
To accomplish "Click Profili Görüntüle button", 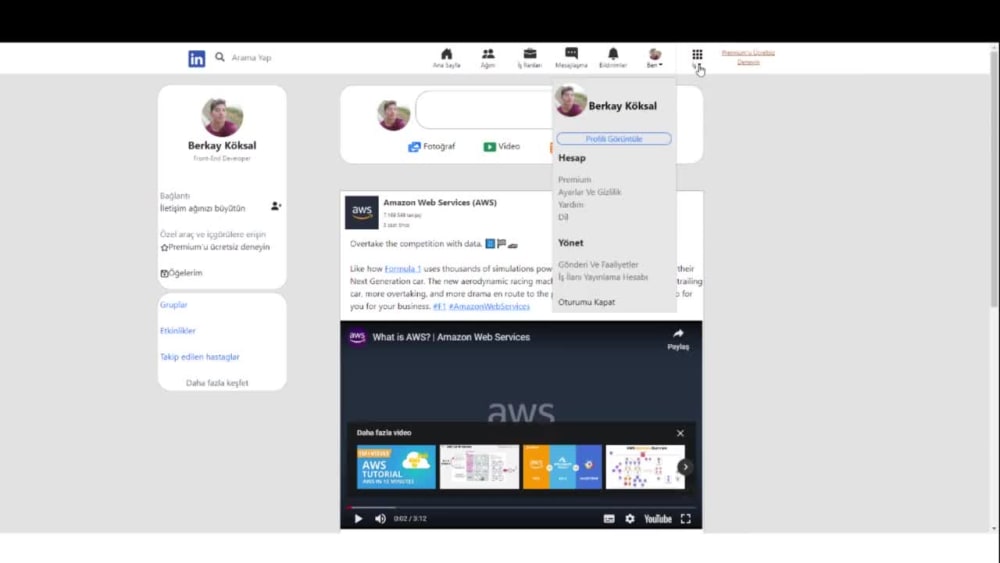I will click(x=614, y=139).
